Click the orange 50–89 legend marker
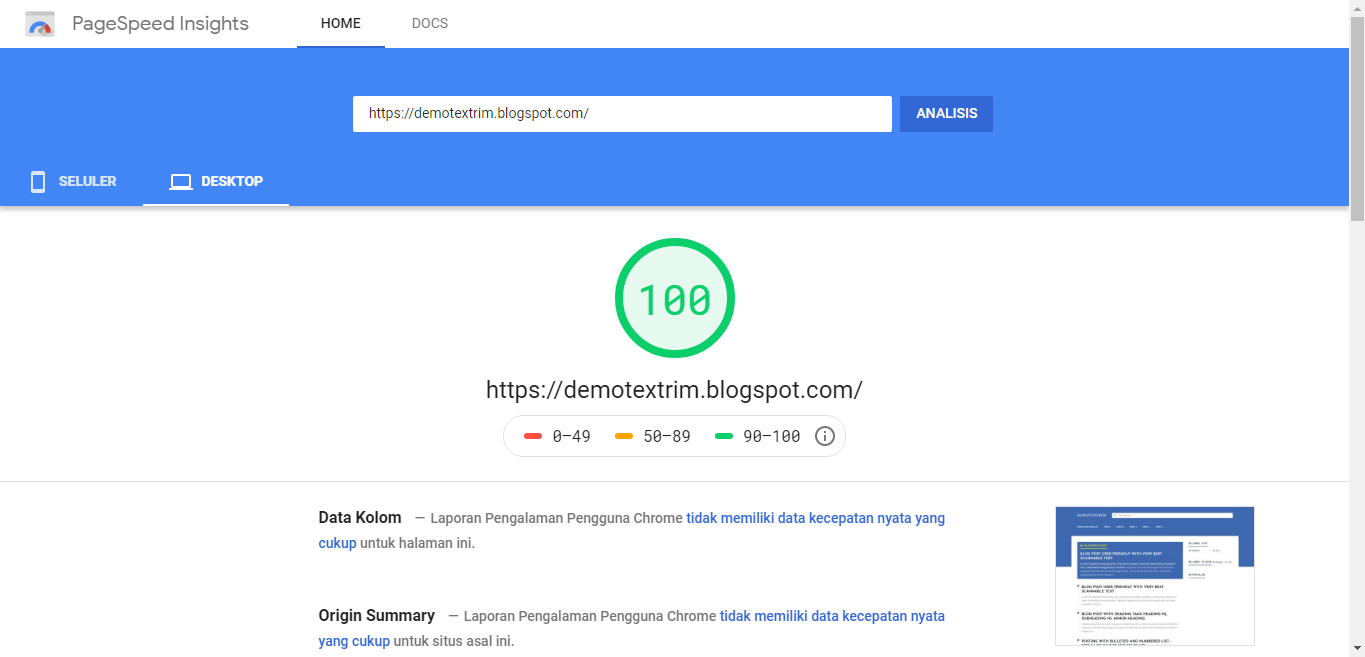 [x=624, y=436]
